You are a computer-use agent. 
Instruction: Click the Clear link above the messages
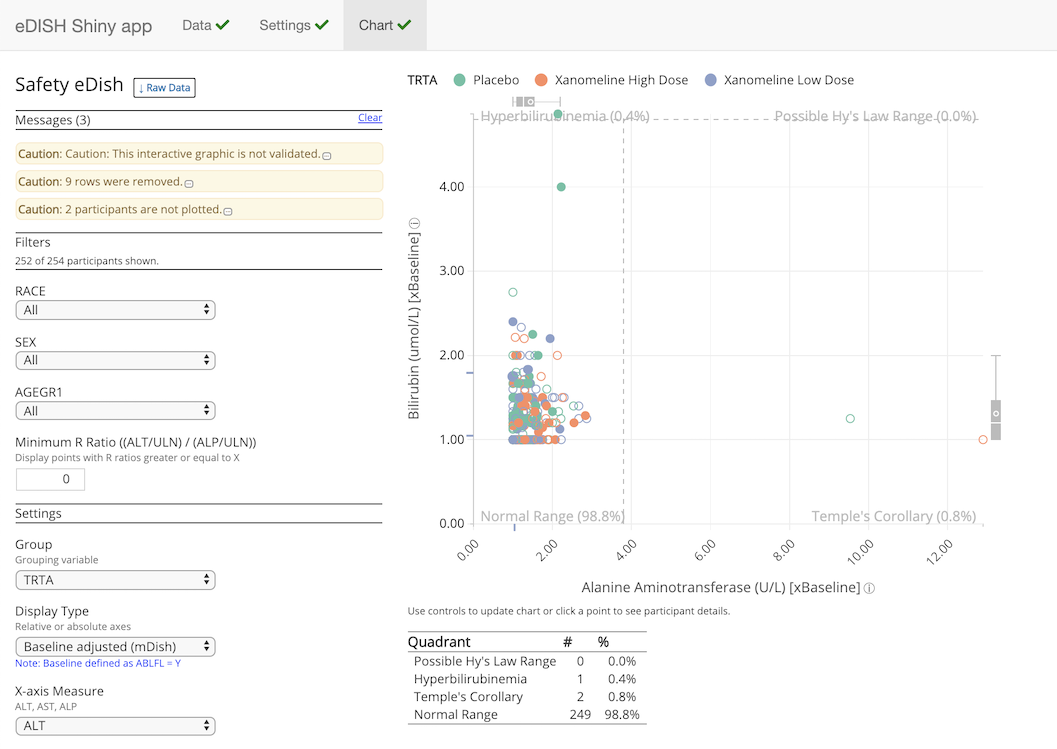pos(369,117)
